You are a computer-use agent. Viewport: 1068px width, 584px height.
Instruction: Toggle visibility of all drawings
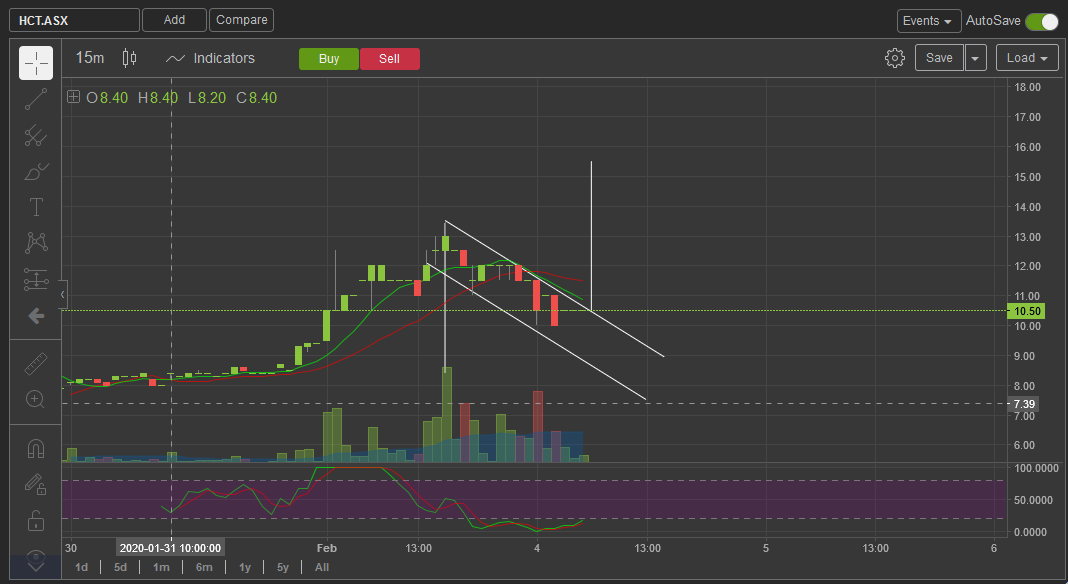click(35, 560)
